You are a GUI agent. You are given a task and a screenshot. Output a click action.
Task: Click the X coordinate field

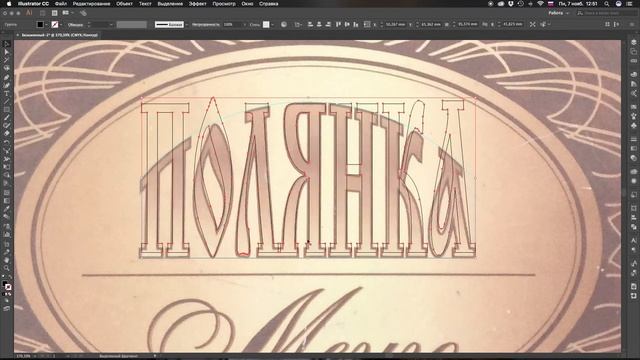click(x=395, y=24)
